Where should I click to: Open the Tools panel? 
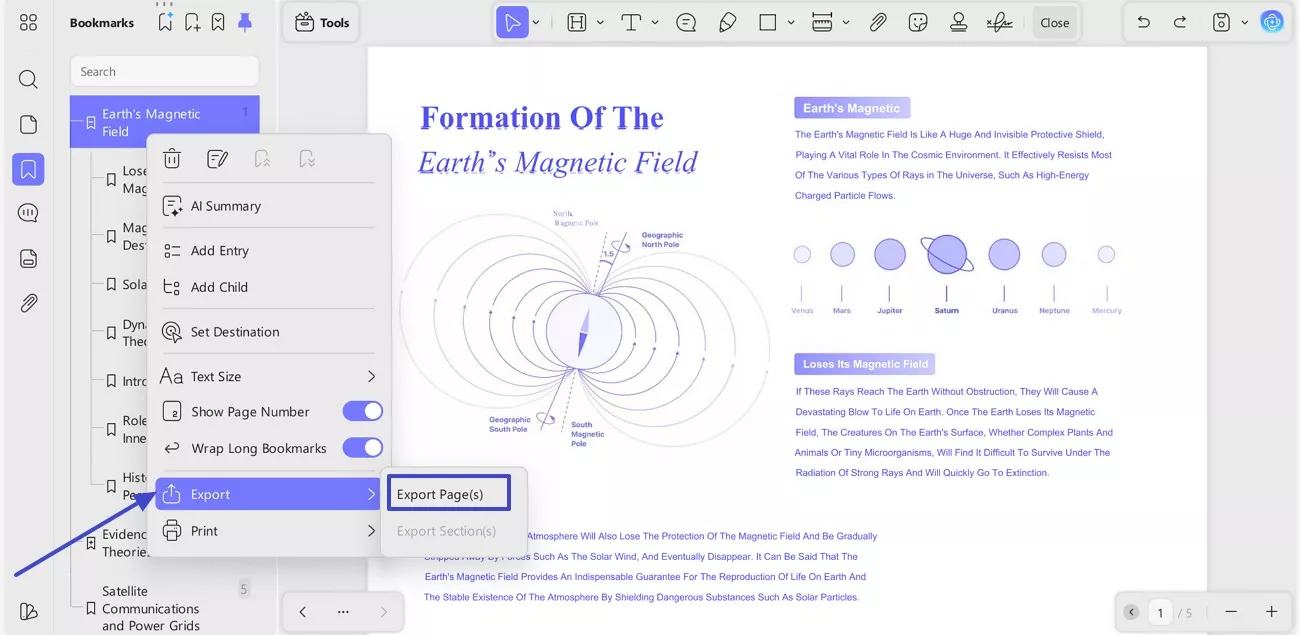[320, 22]
